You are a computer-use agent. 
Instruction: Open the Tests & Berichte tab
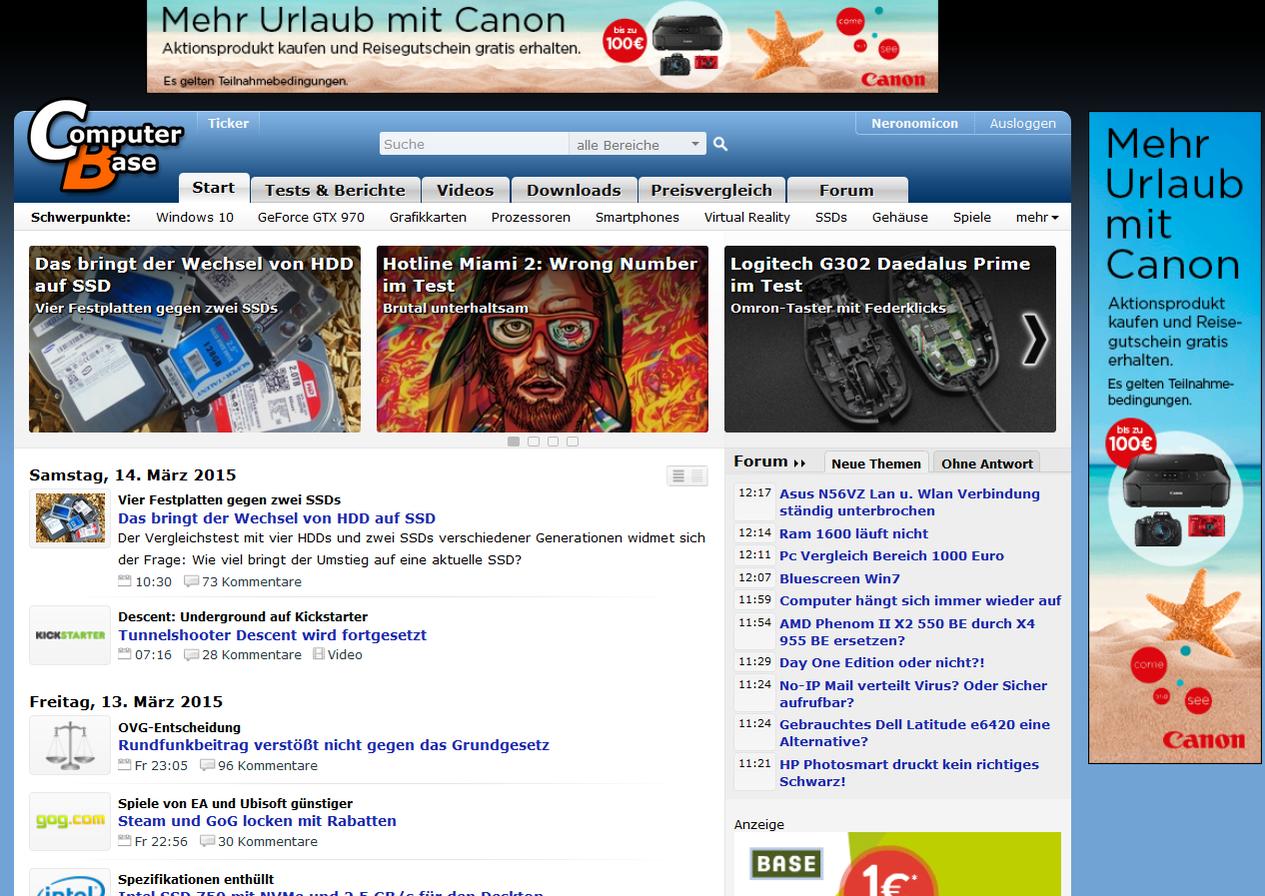pos(335,190)
